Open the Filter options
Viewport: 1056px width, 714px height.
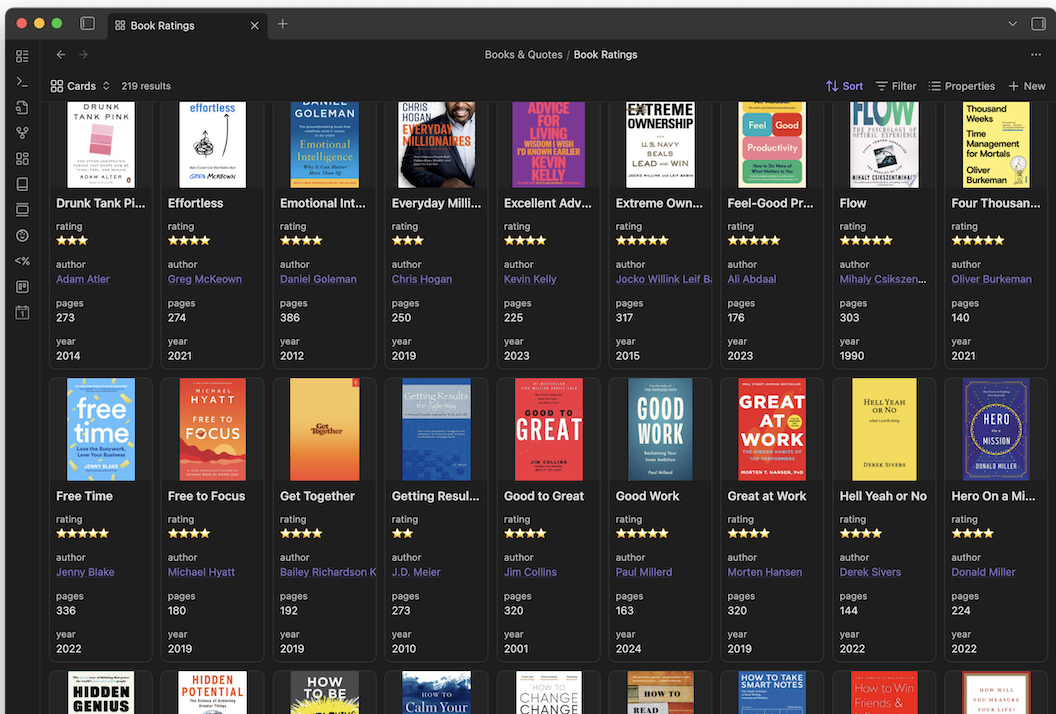pyautogui.click(x=896, y=86)
